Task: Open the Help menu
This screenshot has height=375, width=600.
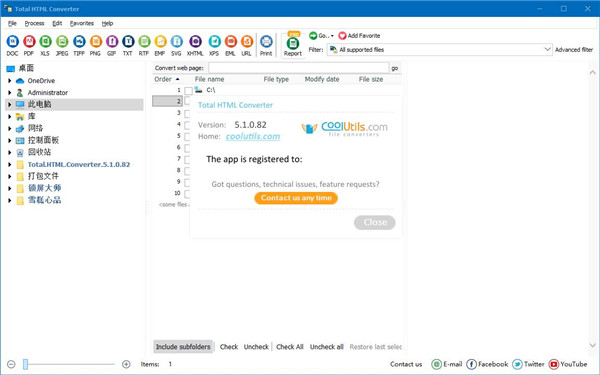Action: click(x=108, y=23)
